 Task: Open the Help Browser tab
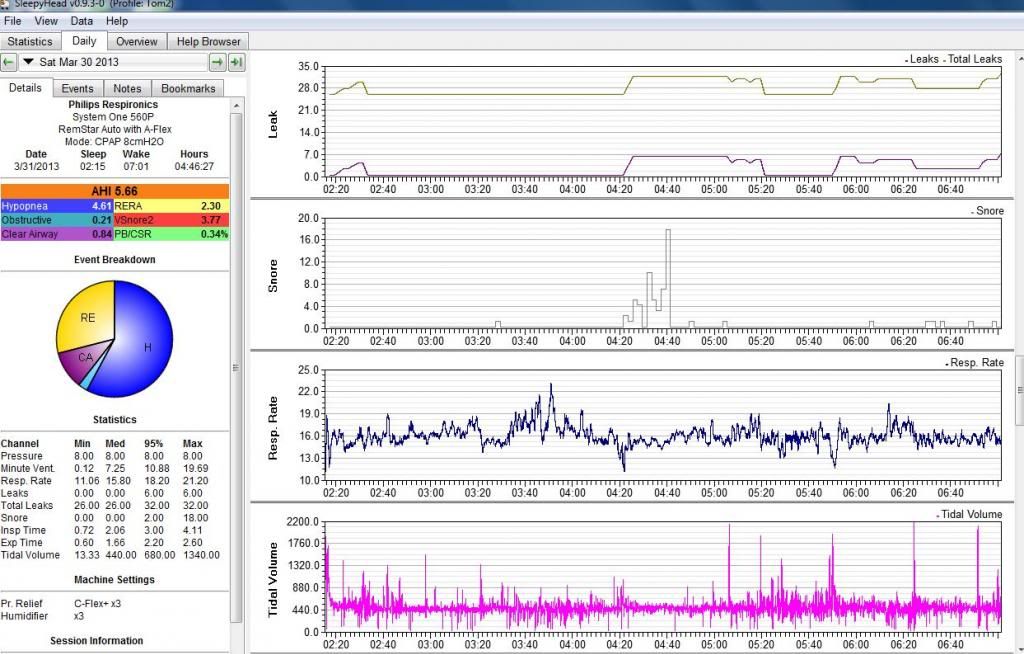208,42
